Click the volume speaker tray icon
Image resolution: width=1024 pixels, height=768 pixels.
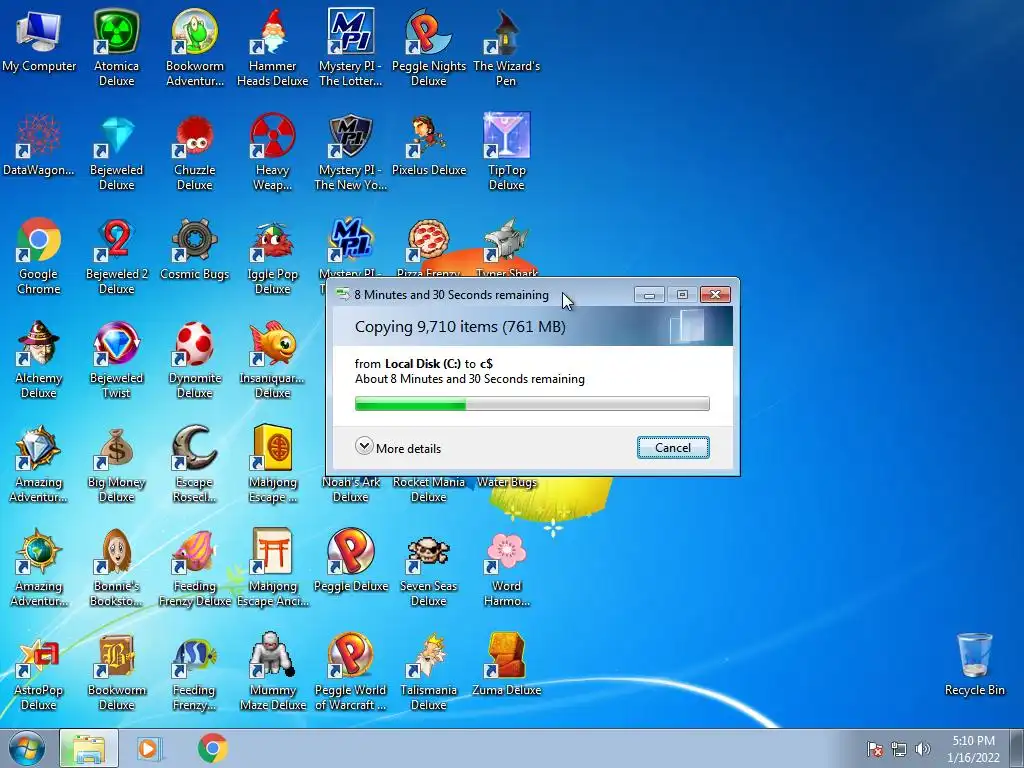923,749
